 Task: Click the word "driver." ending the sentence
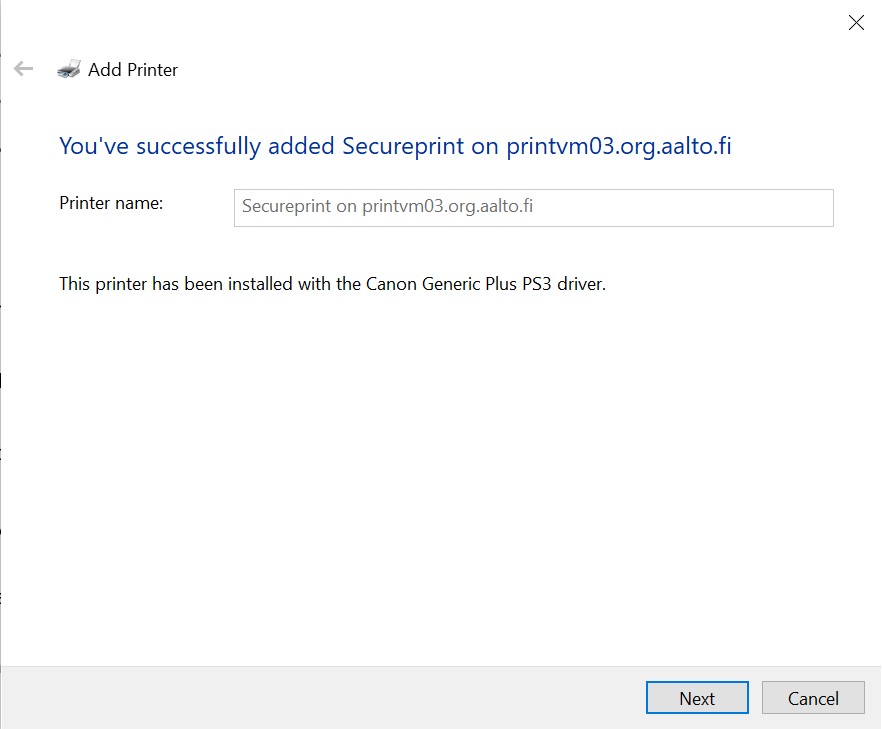[x=581, y=284]
